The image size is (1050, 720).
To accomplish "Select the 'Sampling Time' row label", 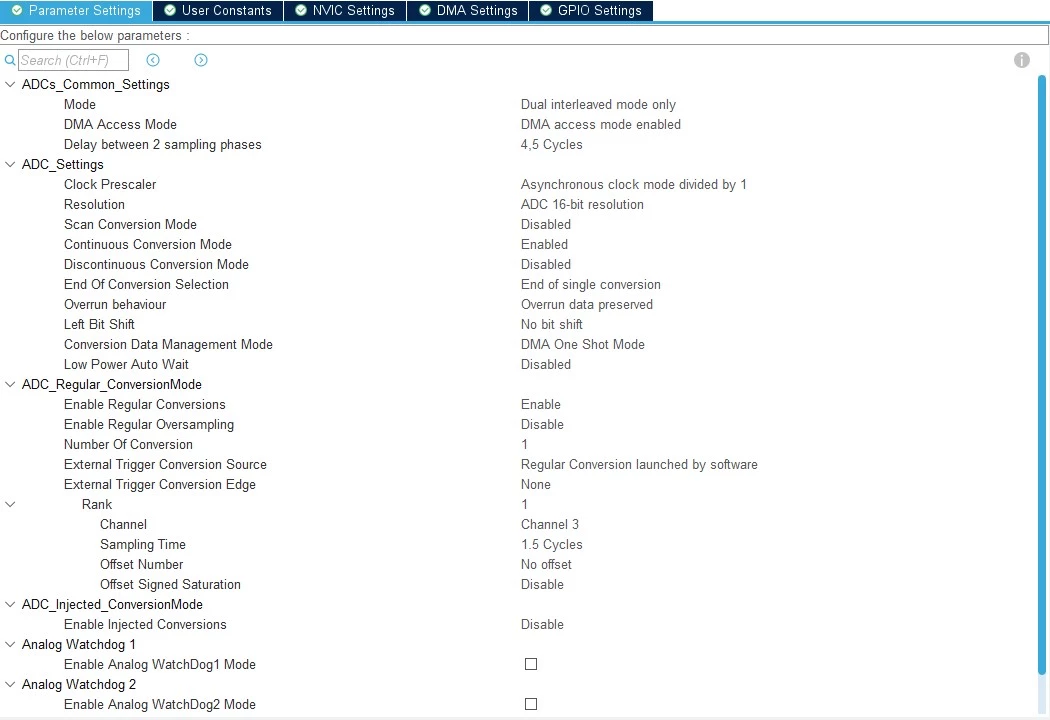I will tap(143, 545).
